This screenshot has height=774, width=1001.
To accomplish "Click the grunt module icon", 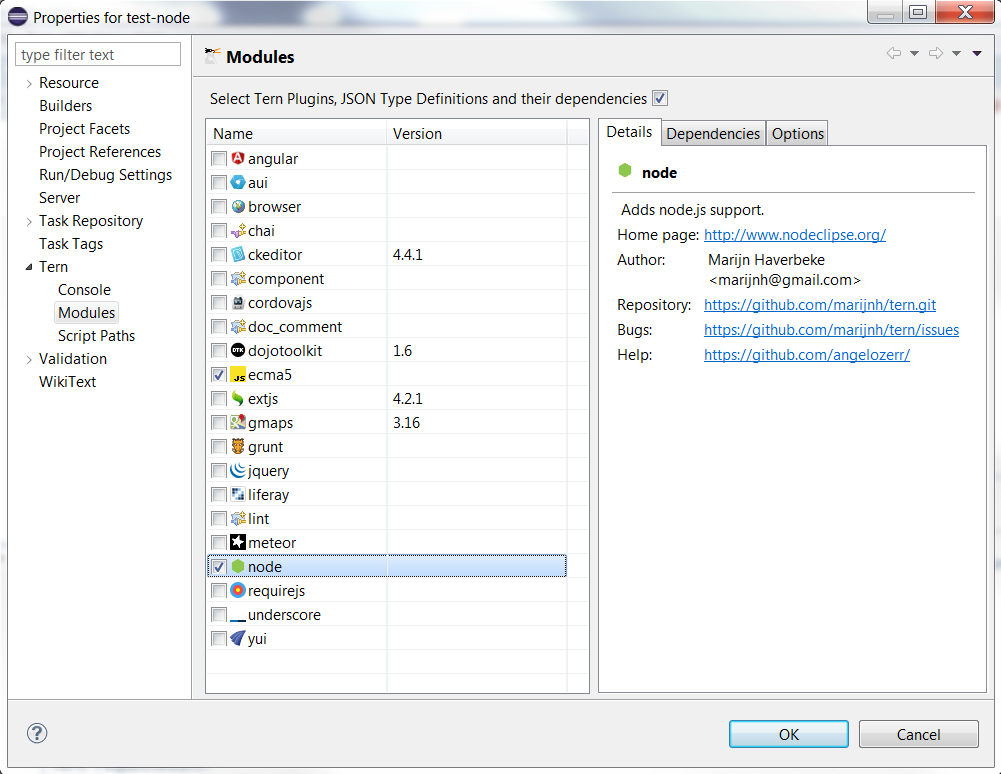I will coord(237,446).
